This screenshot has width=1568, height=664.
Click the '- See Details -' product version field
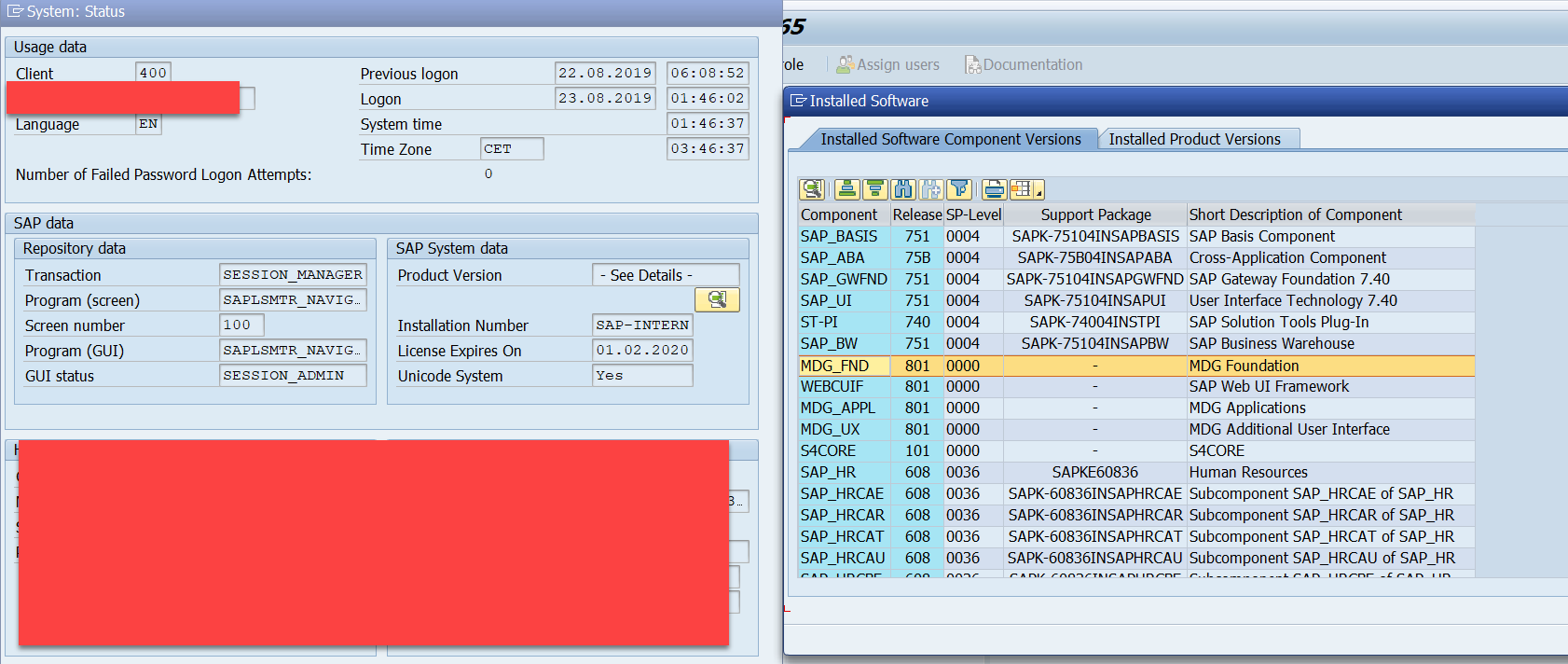pyautogui.click(x=666, y=275)
